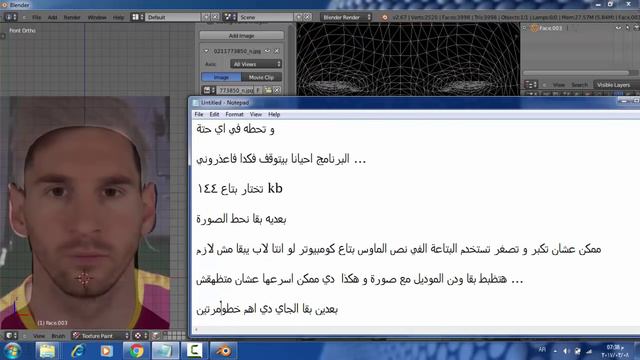Viewport: 640px width, 360px height.
Task: Open Blender Help menu
Action: coord(118,18)
